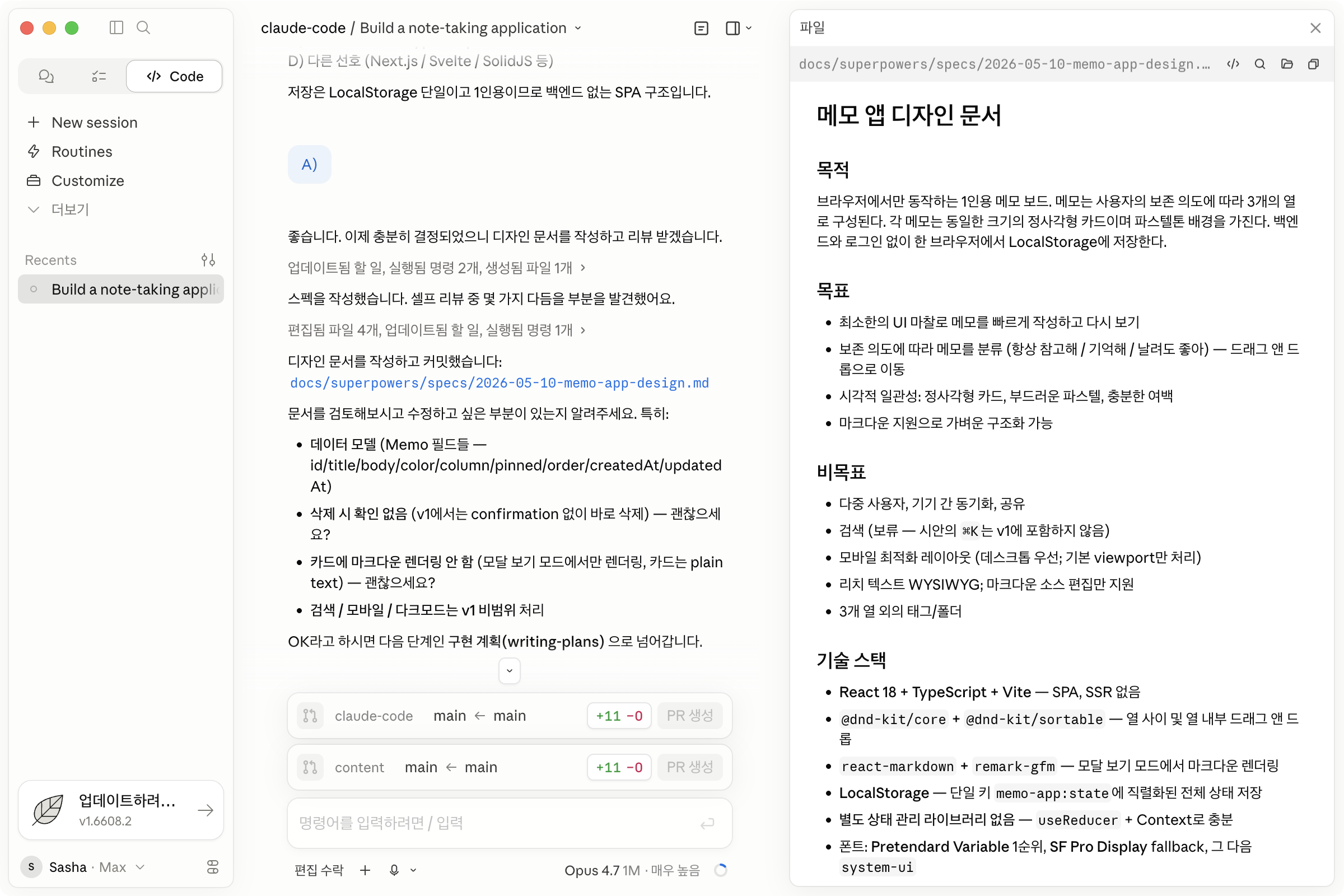1344x896 pixels.
Task: Open Build a note-taking appli session
Action: click(120, 289)
